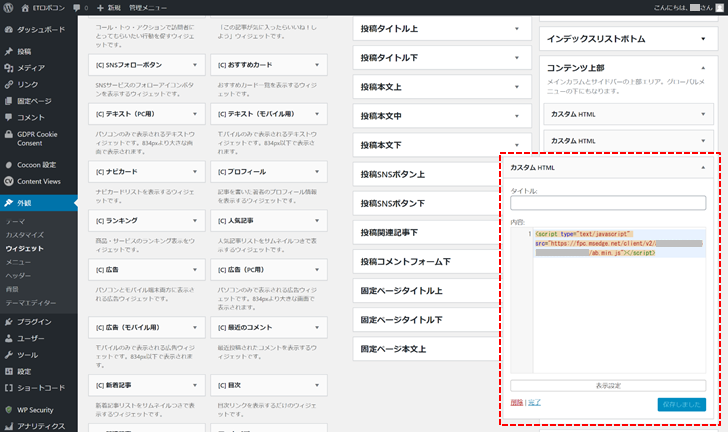Open the 背景 submenu item

[x=12, y=289]
